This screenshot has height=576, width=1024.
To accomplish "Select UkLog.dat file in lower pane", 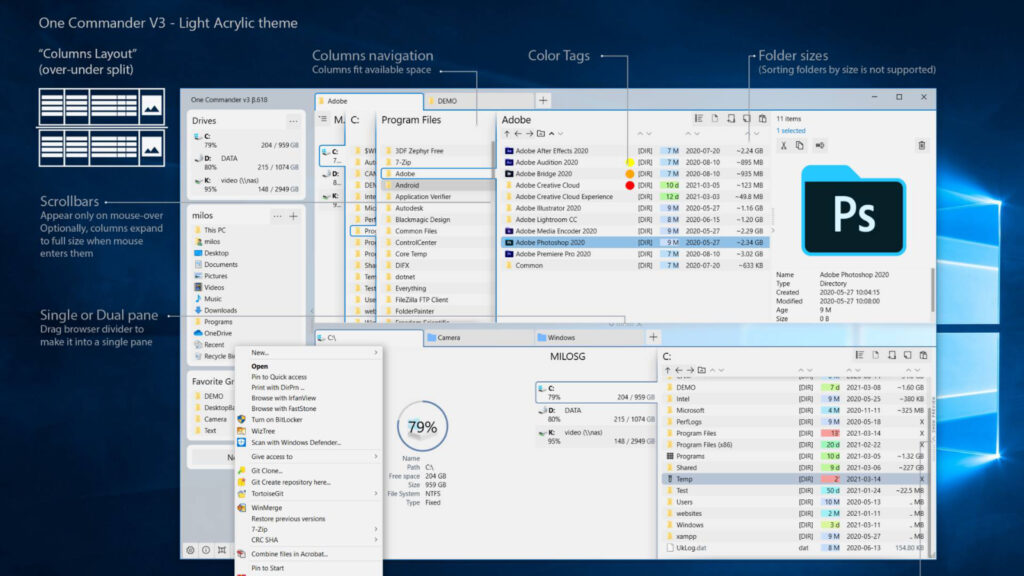I will (x=795, y=548).
